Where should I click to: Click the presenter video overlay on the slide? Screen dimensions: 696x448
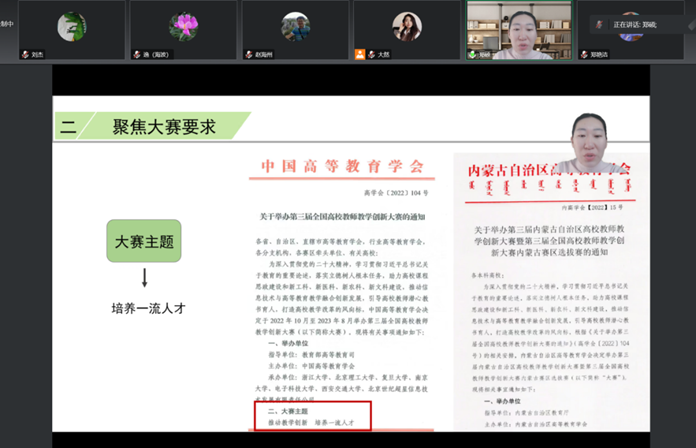(x=589, y=143)
